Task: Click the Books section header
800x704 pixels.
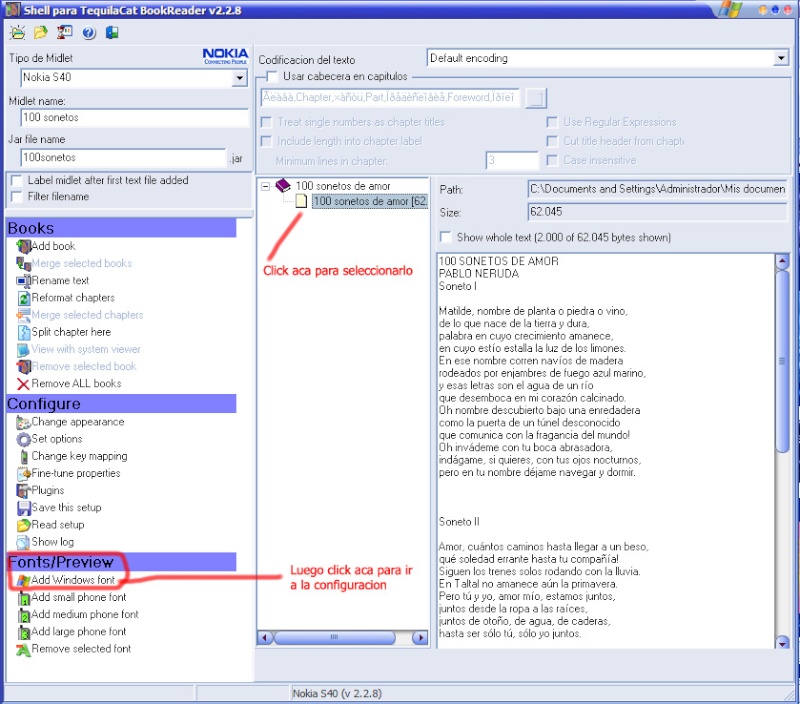Action: 121,228
